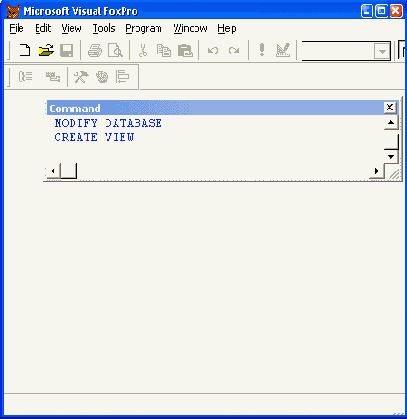Click the Paste clipboard icon
Screen dimensions: 407x419
point(185,51)
